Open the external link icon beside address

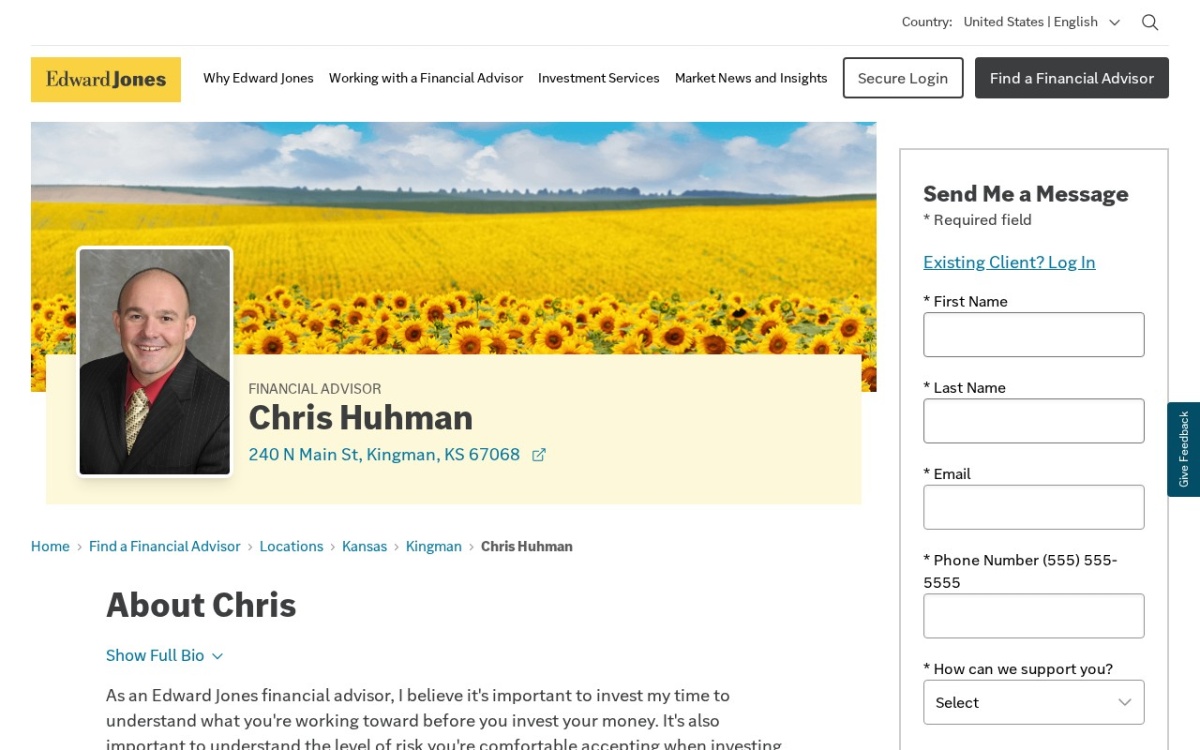tap(539, 455)
